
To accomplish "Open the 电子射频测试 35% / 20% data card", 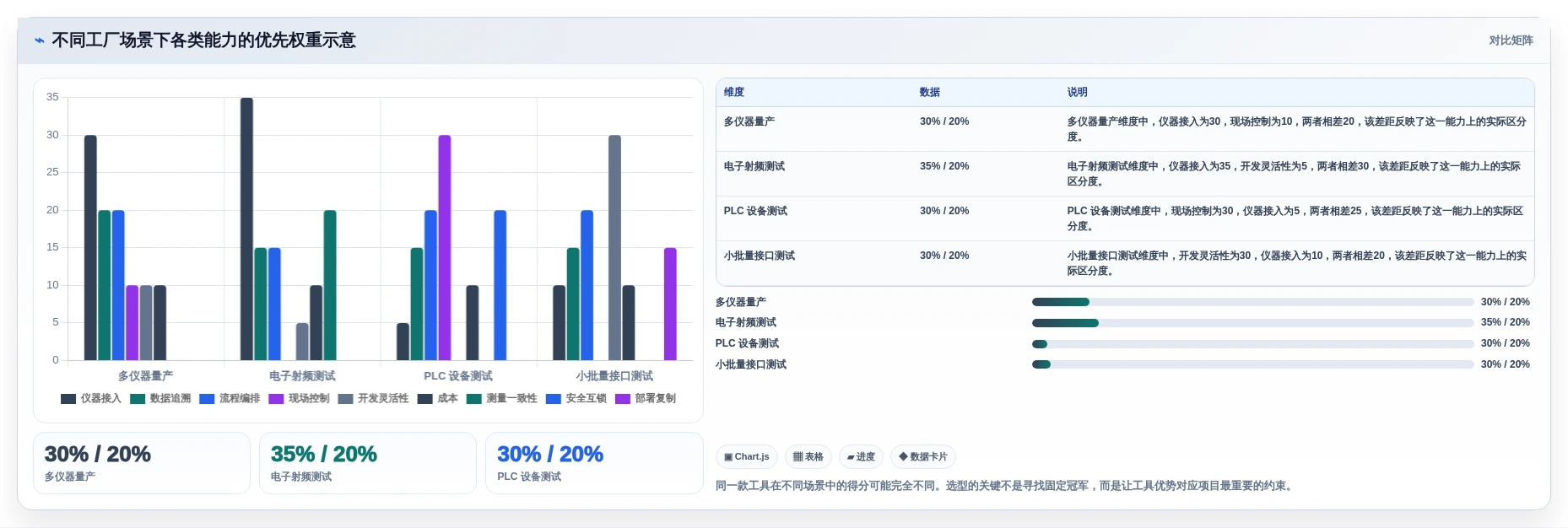I will point(368,463).
